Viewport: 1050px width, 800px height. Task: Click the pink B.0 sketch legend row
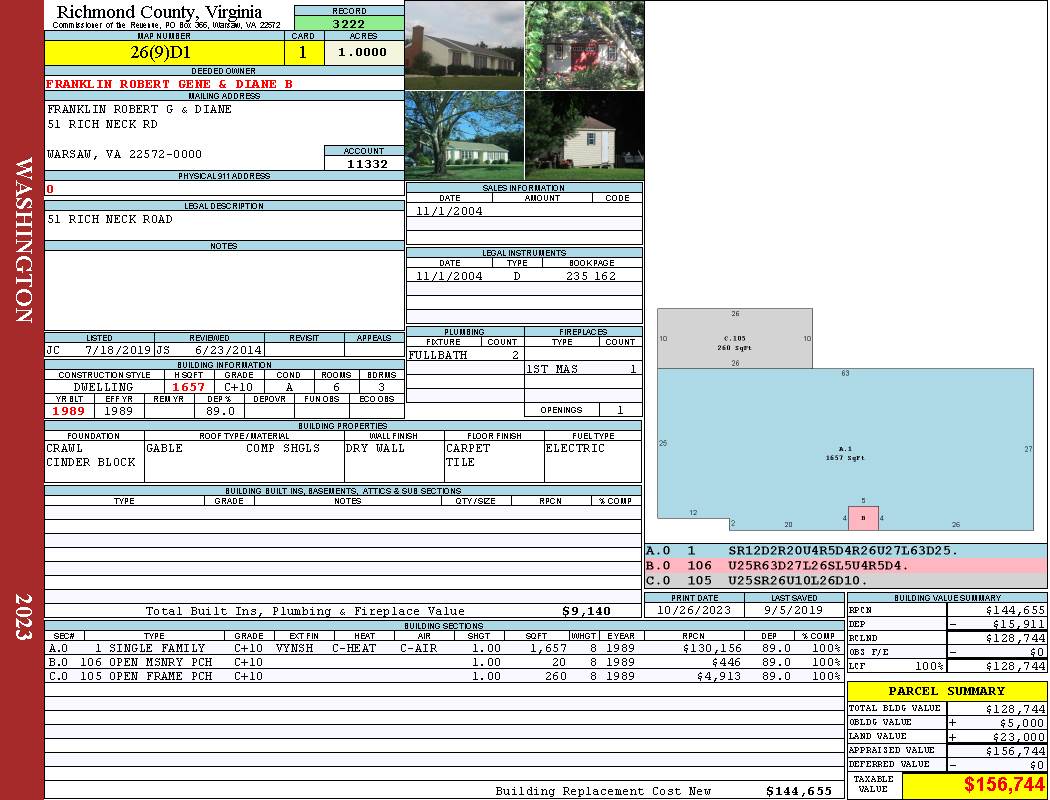(x=845, y=565)
